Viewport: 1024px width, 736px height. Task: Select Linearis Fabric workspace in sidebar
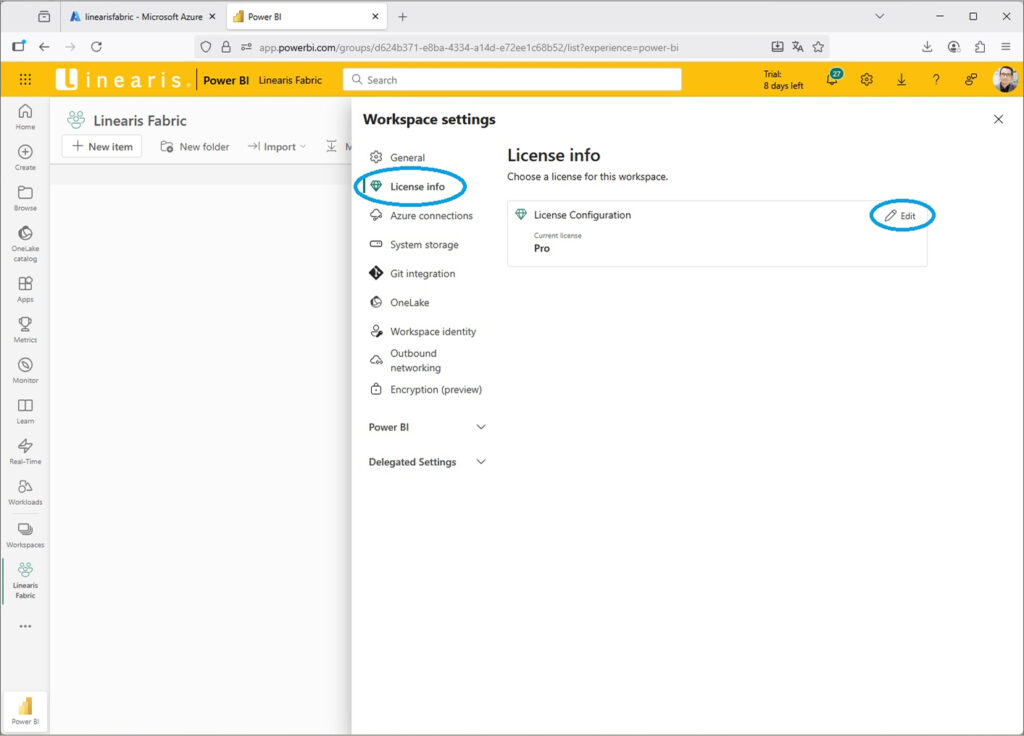click(x=25, y=581)
